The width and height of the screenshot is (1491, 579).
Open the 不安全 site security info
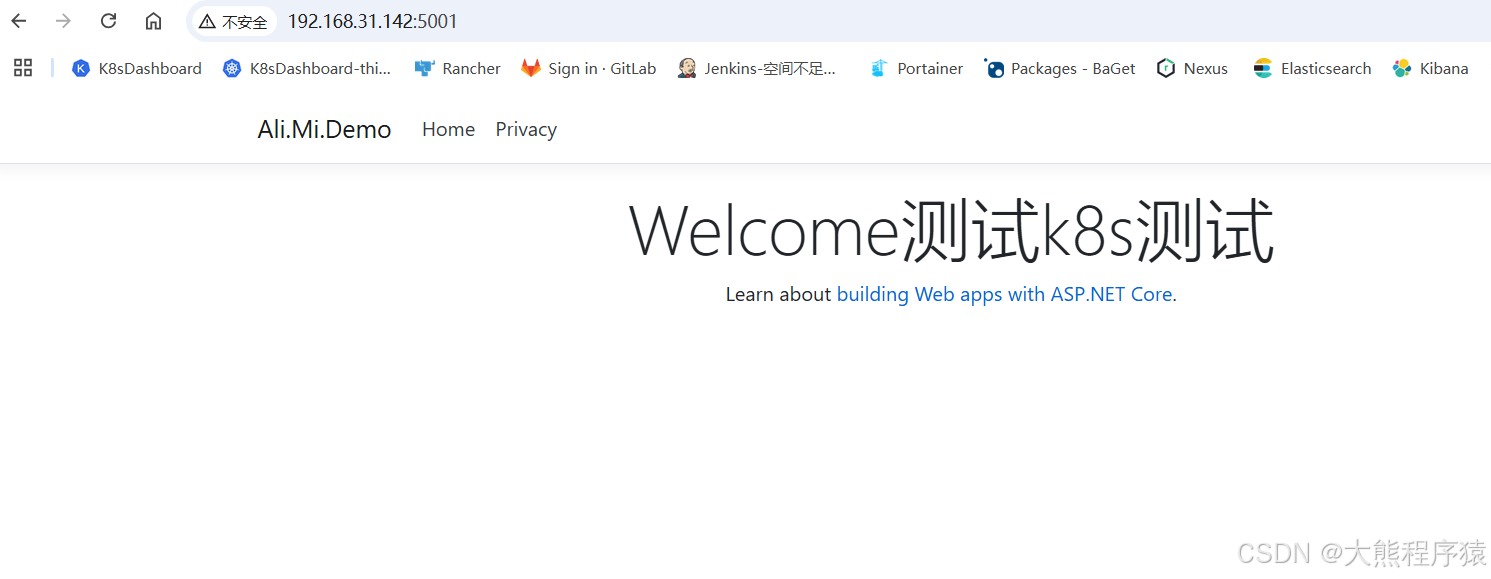tap(233, 20)
